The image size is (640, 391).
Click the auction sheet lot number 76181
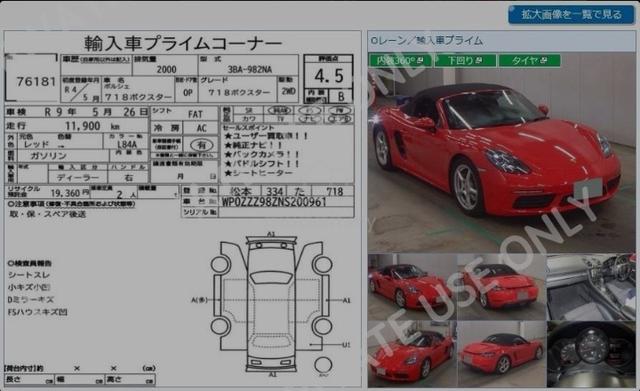click(36, 82)
